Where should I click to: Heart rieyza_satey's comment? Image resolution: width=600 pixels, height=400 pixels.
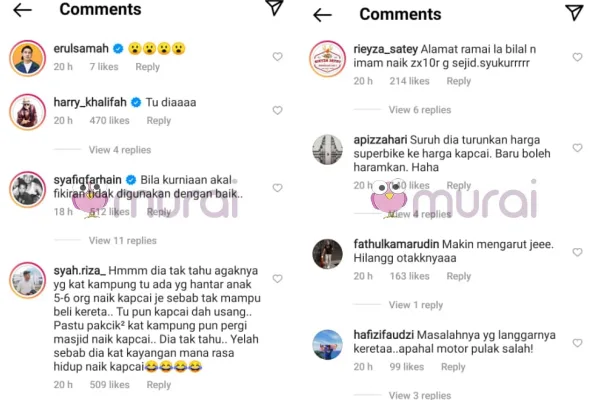coord(577,57)
